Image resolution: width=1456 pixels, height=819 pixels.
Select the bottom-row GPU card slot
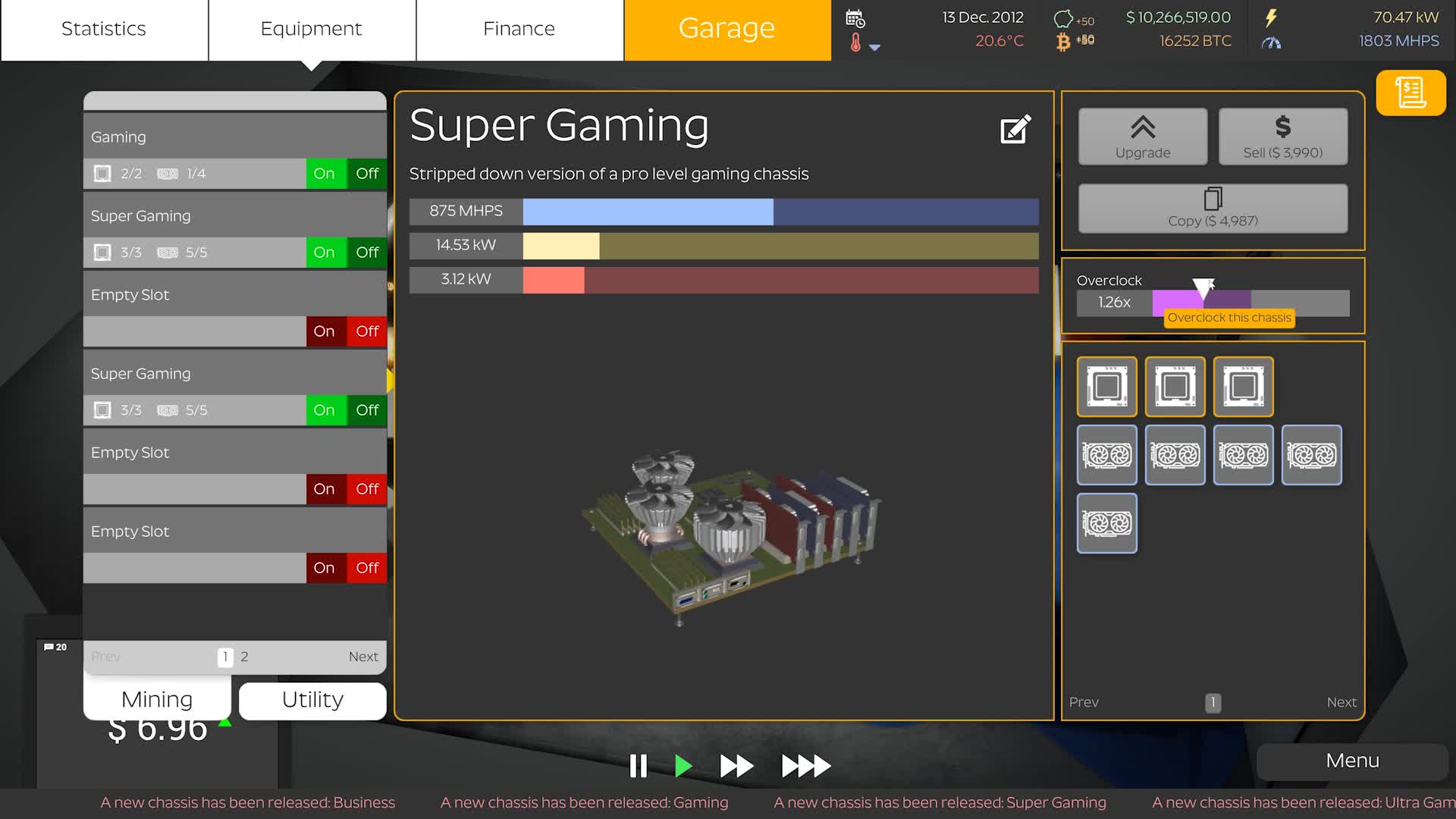pyautogui.click(x=1106, y=523)
